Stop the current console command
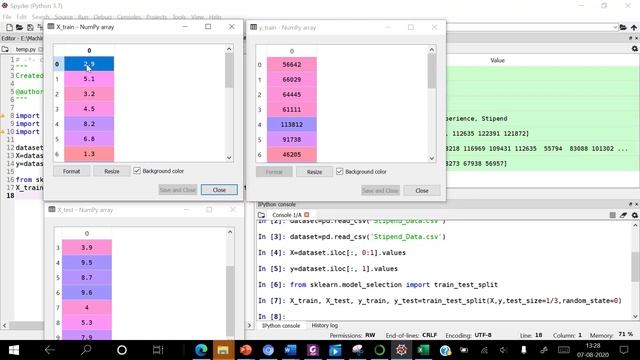 pos(613,215)
